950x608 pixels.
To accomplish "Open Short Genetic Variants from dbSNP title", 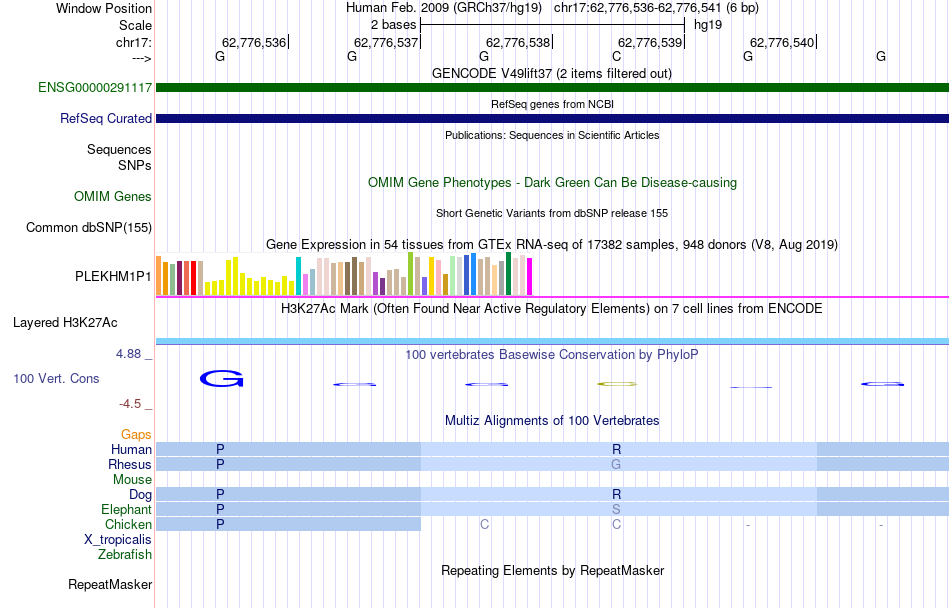I will (x=551, y=213).
